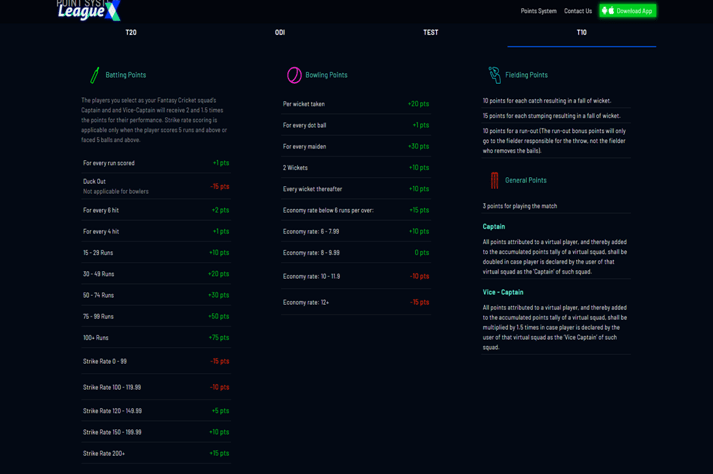The image size is (713, 474).
Task: Click the Android icon in Download App button
Action: coord(608,11)
